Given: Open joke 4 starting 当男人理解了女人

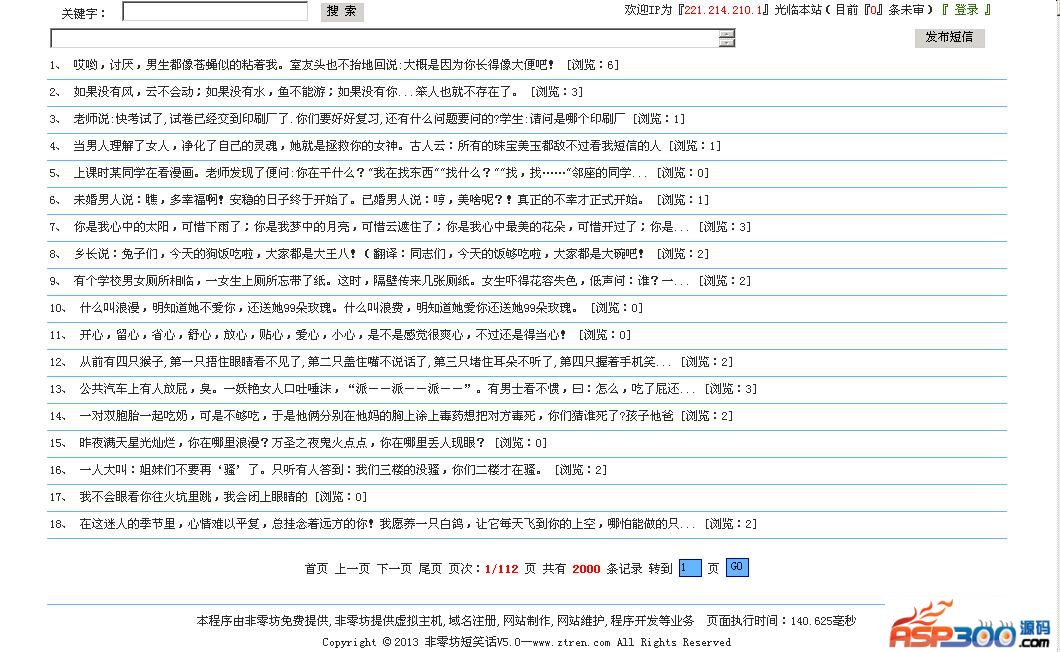Looking at the screenshot, I should point(367,146).
